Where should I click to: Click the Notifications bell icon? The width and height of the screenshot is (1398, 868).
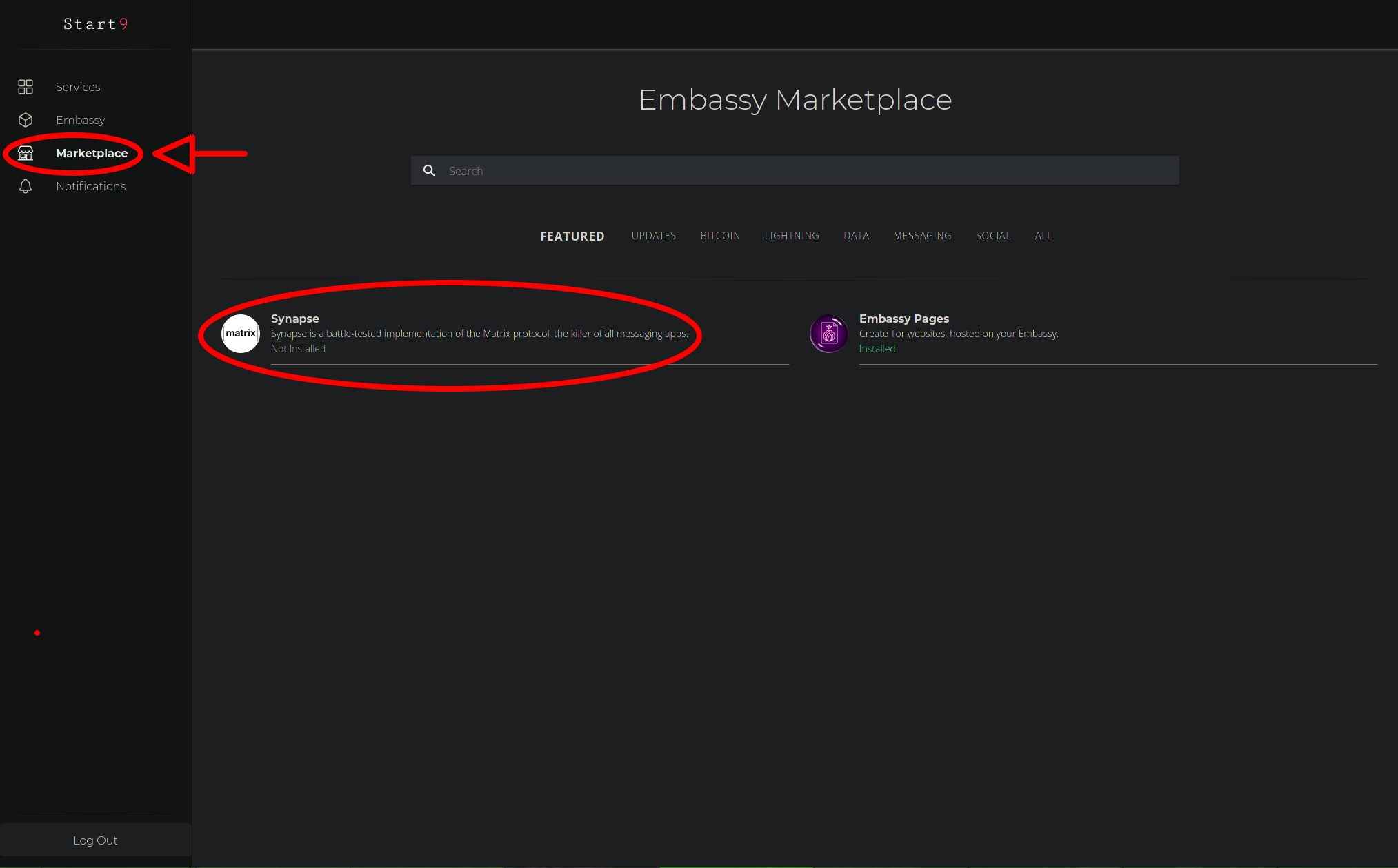pyautogui.click(x=26, y=186)
